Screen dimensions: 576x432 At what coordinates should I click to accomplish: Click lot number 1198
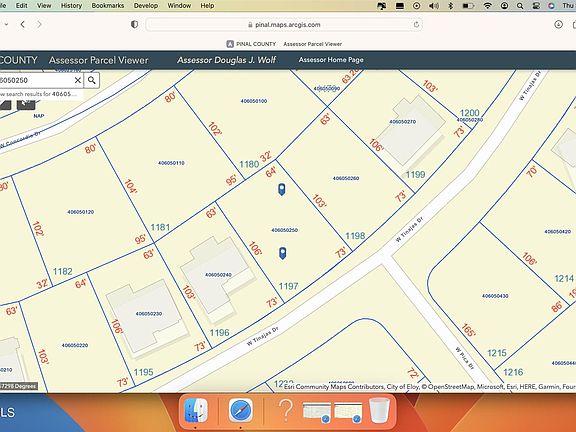click(x=355, y=236)
